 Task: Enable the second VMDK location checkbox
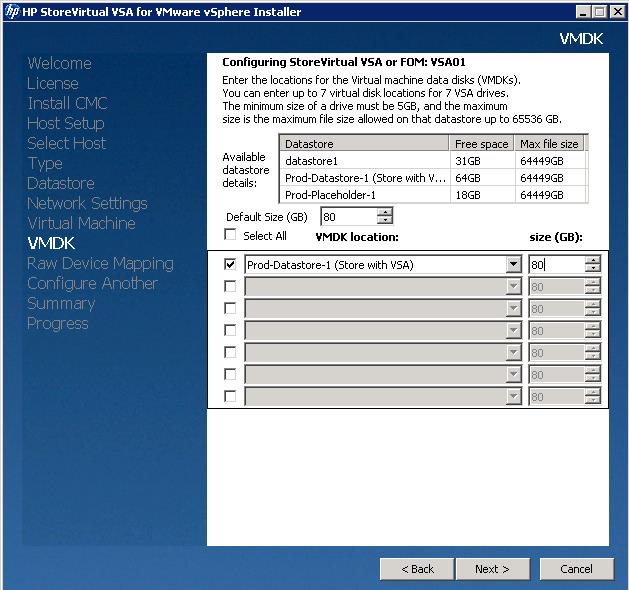230,286
